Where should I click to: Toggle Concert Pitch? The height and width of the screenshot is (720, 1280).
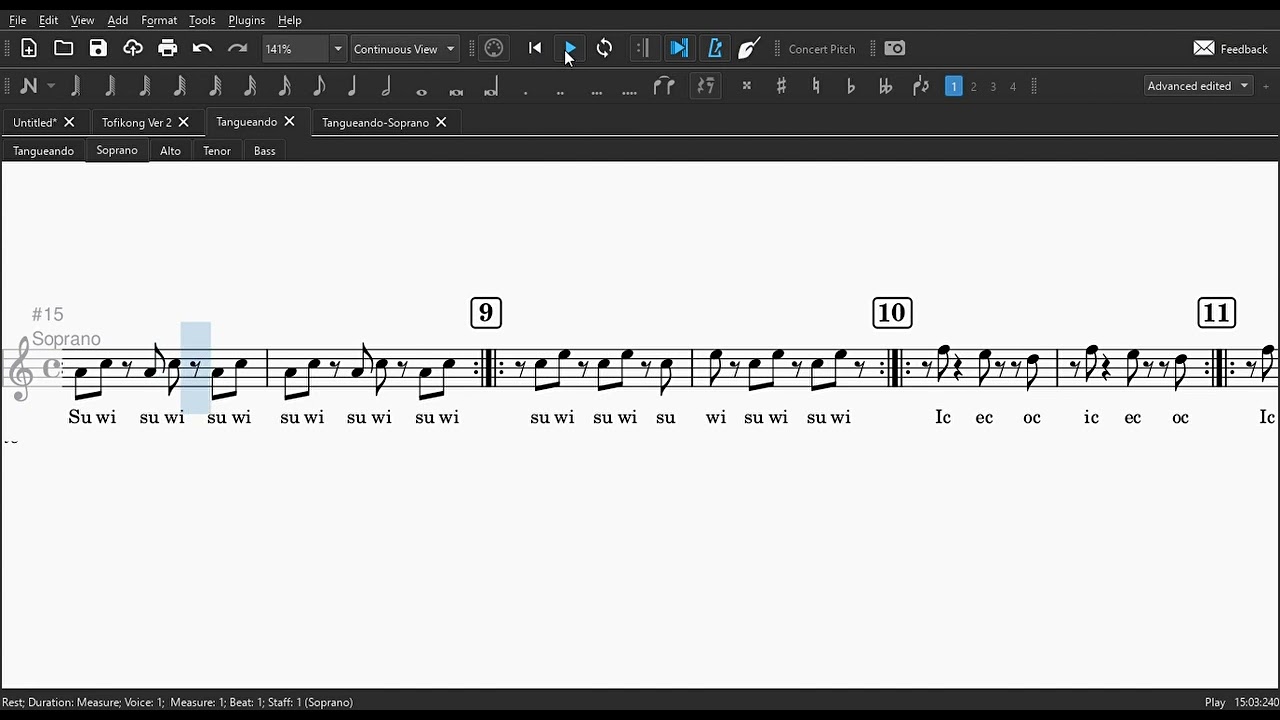[x=821, y=49]
